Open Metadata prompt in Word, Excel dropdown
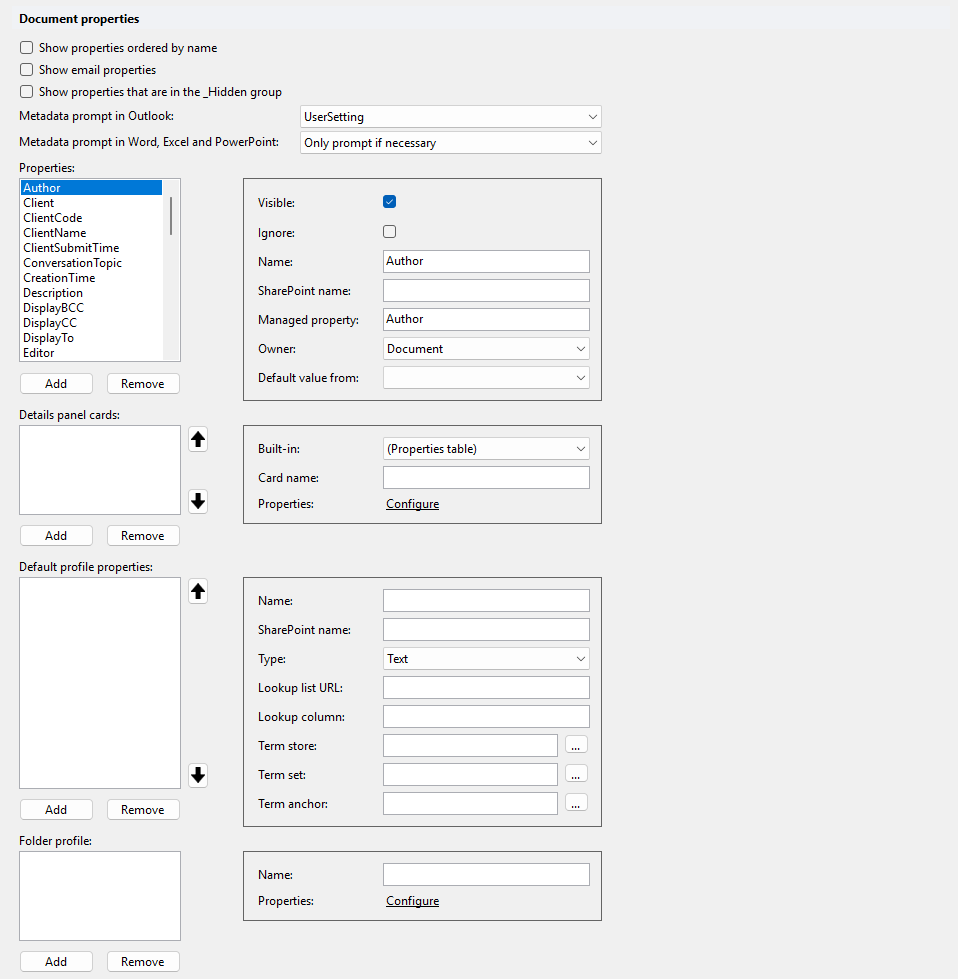Image resolution: width=958 pixels, height=979 pixels. point(450,143)
